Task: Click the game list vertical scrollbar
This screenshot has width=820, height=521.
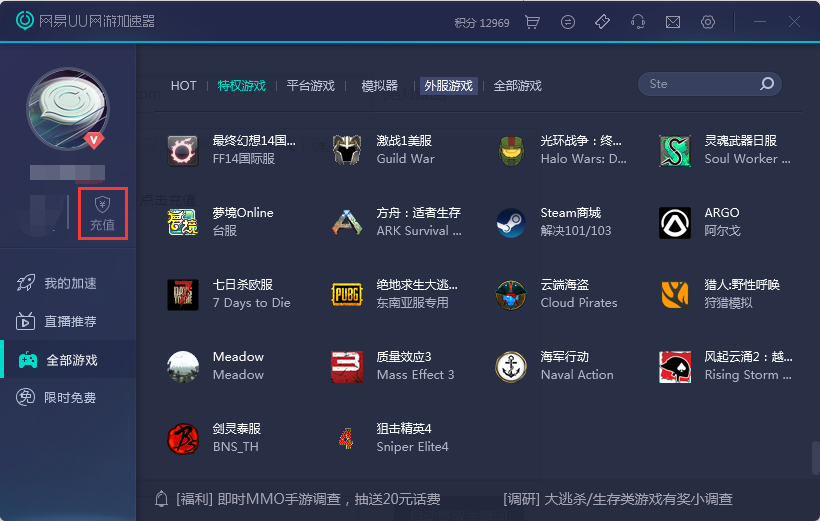Action: (x=815, y=459)
